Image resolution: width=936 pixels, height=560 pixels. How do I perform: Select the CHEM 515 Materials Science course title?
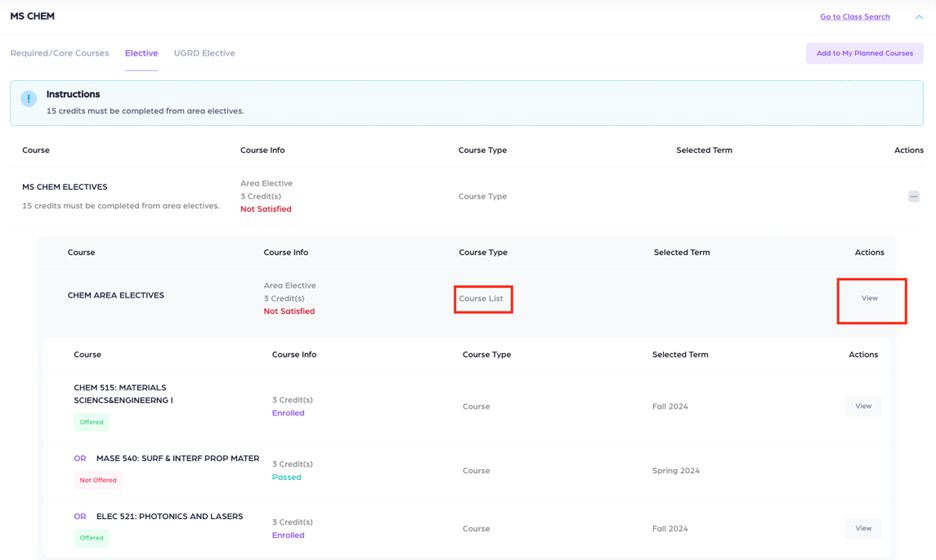click(120, 394)
